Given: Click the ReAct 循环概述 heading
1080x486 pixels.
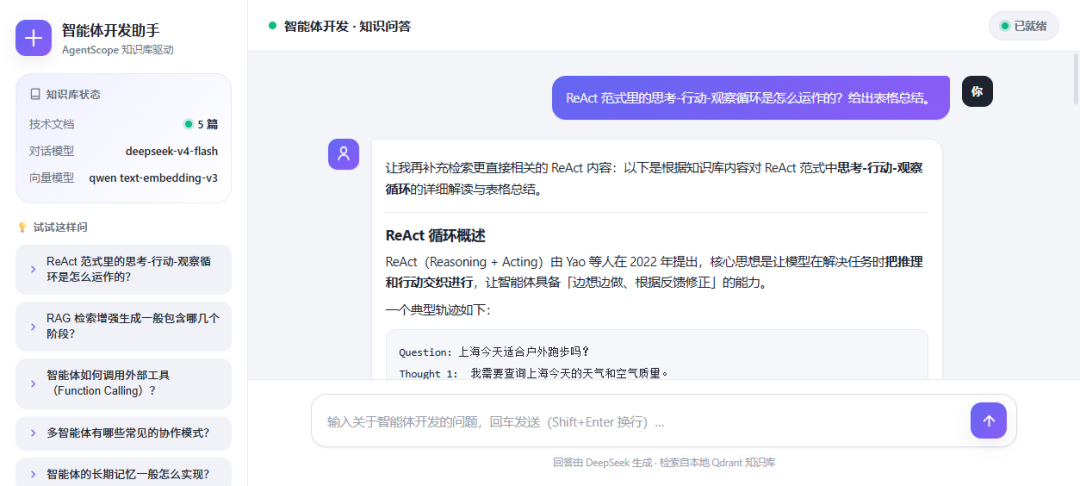Looking at the screenshot, I should pyautogui.click(x=435, y=235).
